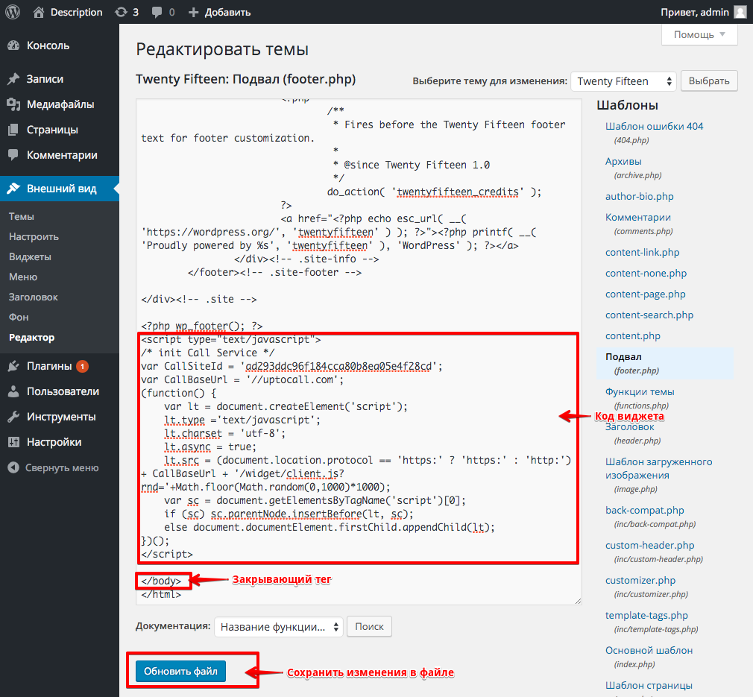753x697 pixels.
Task: Open template-tags.php template
Action: (646, 616)
